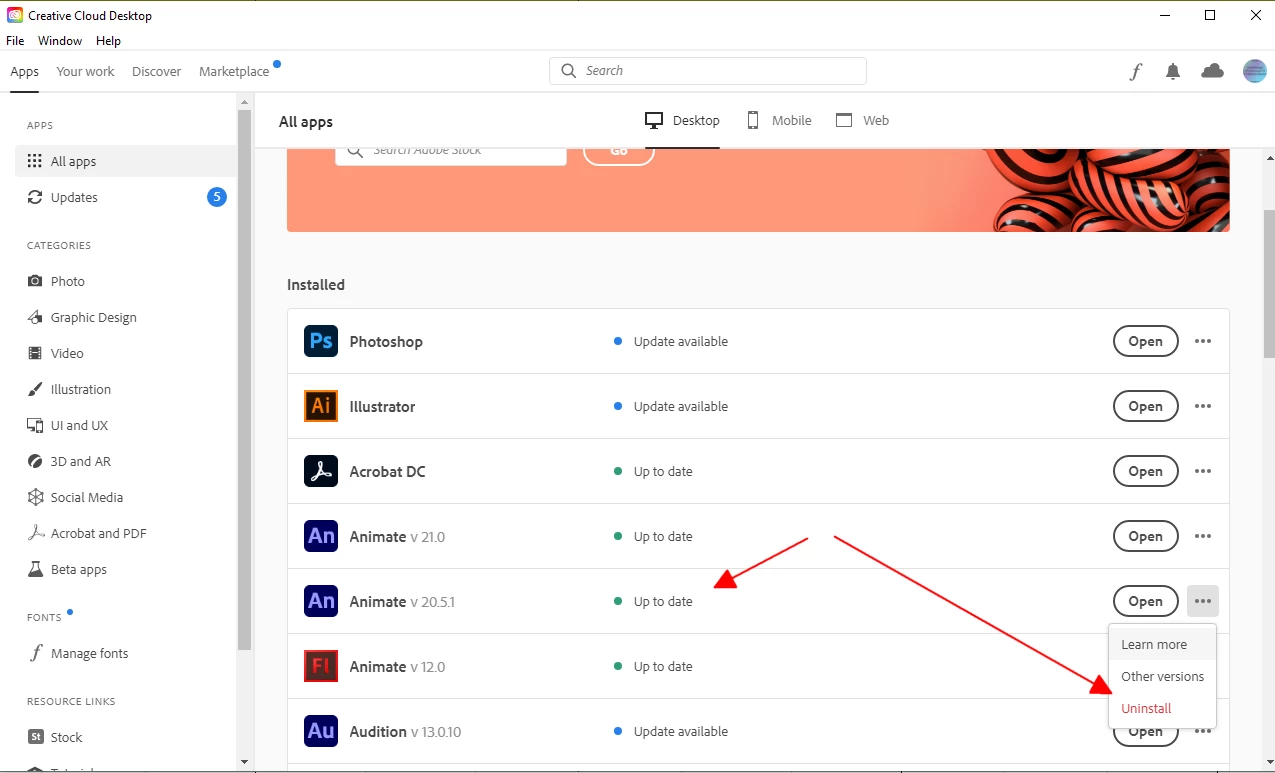Select the Desktop platform tab

pos(682,120)
